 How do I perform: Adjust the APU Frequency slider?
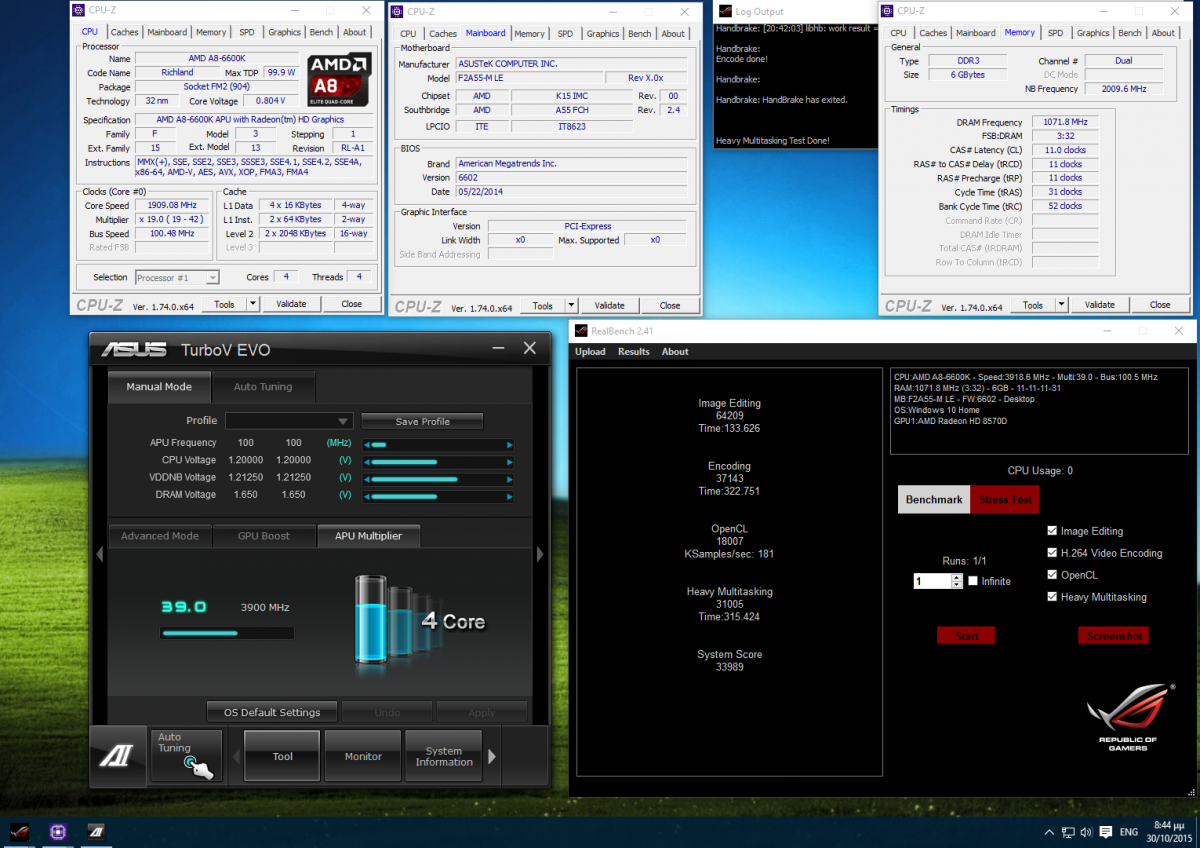[x=438, y=445]
